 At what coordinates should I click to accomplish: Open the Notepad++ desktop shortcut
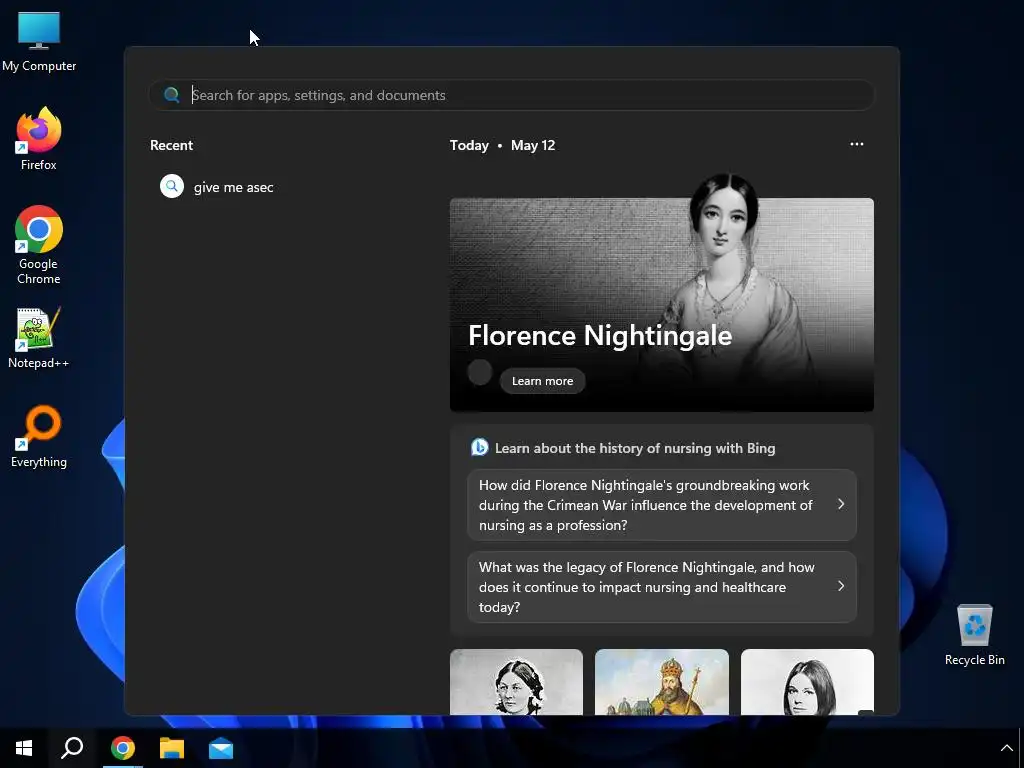click(39, 338)
